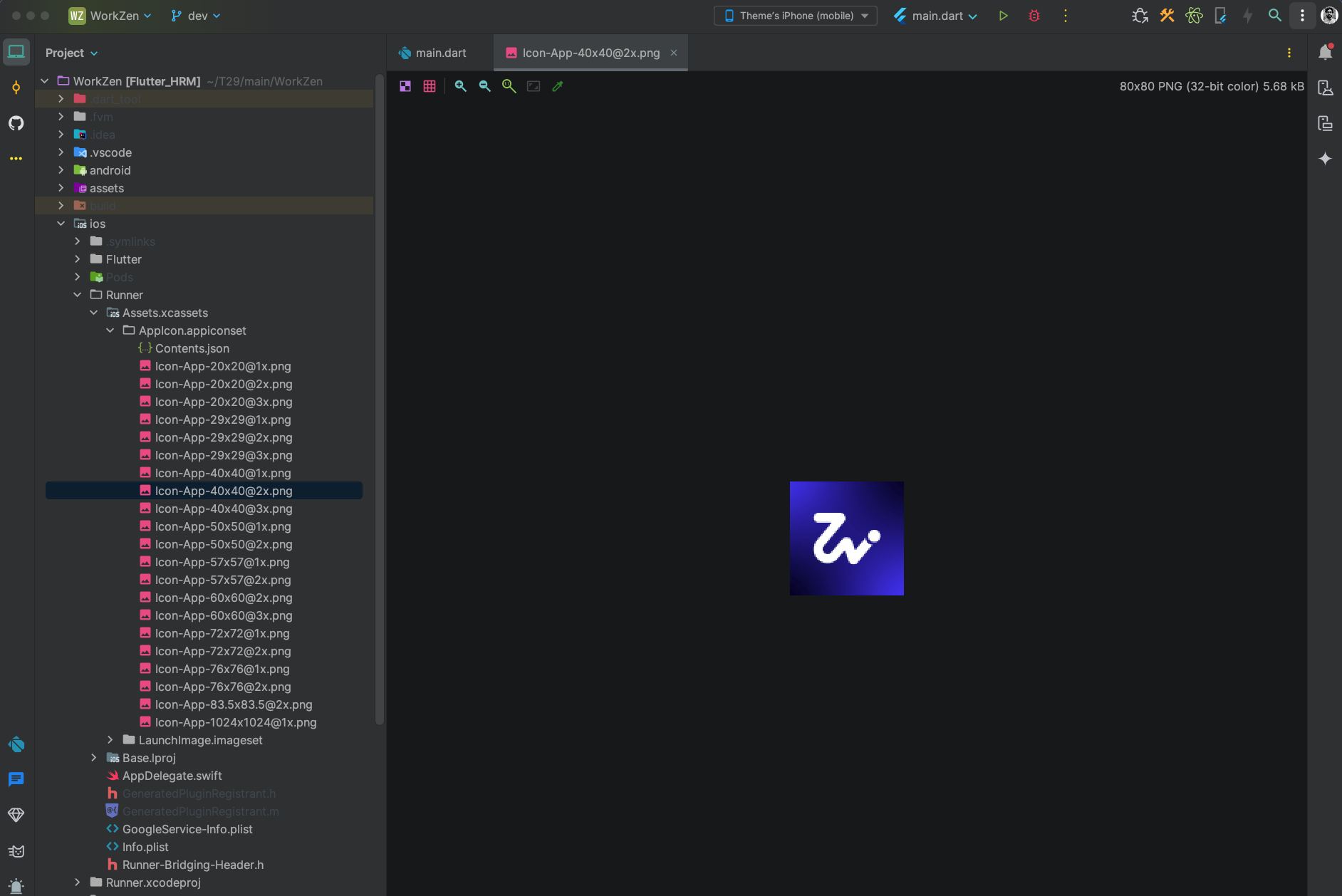This screenshot has width=1342, height=896.
Task: Open AppDelegate.swift file
Action: [172, 776]
